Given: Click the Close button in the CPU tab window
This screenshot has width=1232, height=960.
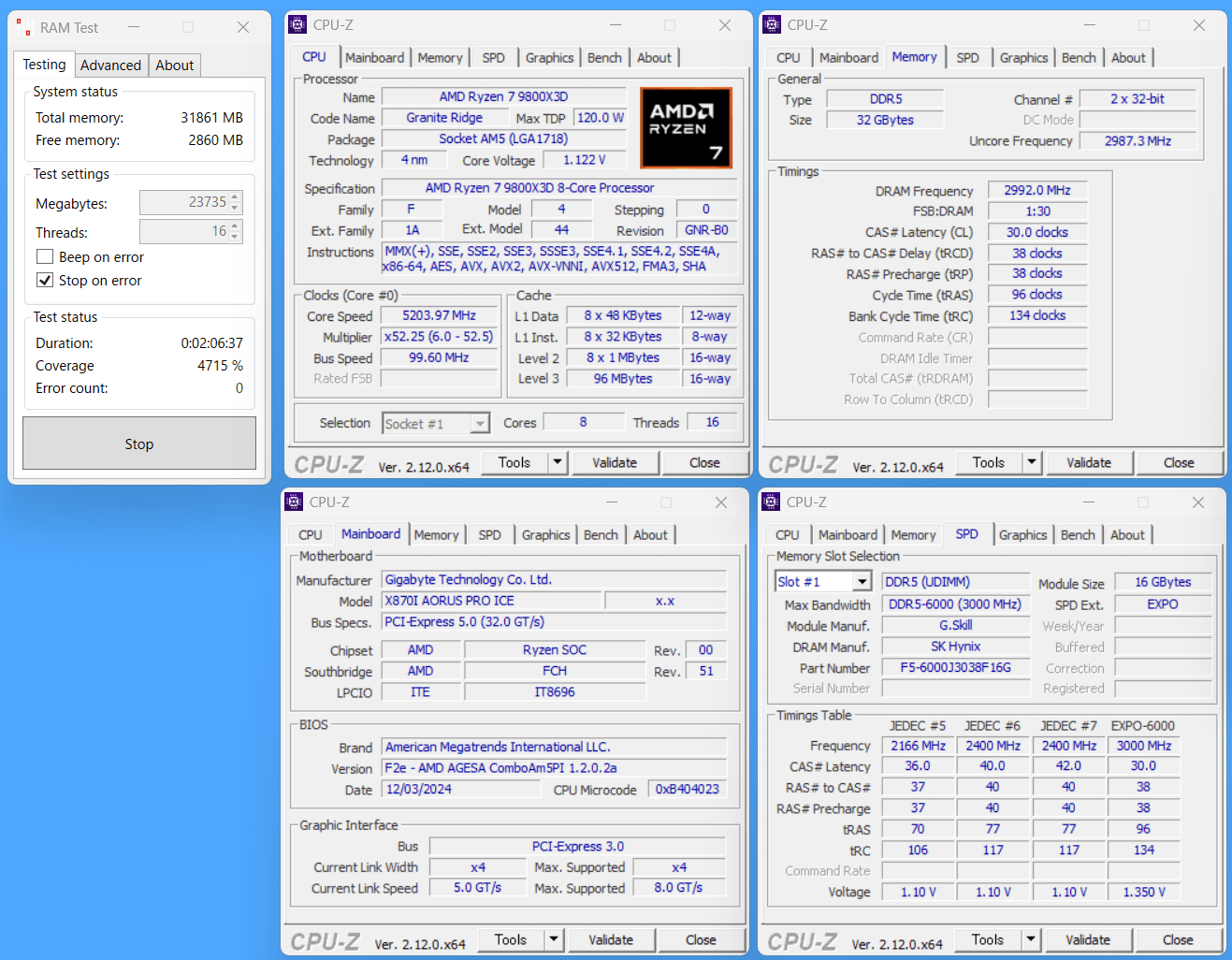Looking at the screenshot, I should tap(704, 462).
